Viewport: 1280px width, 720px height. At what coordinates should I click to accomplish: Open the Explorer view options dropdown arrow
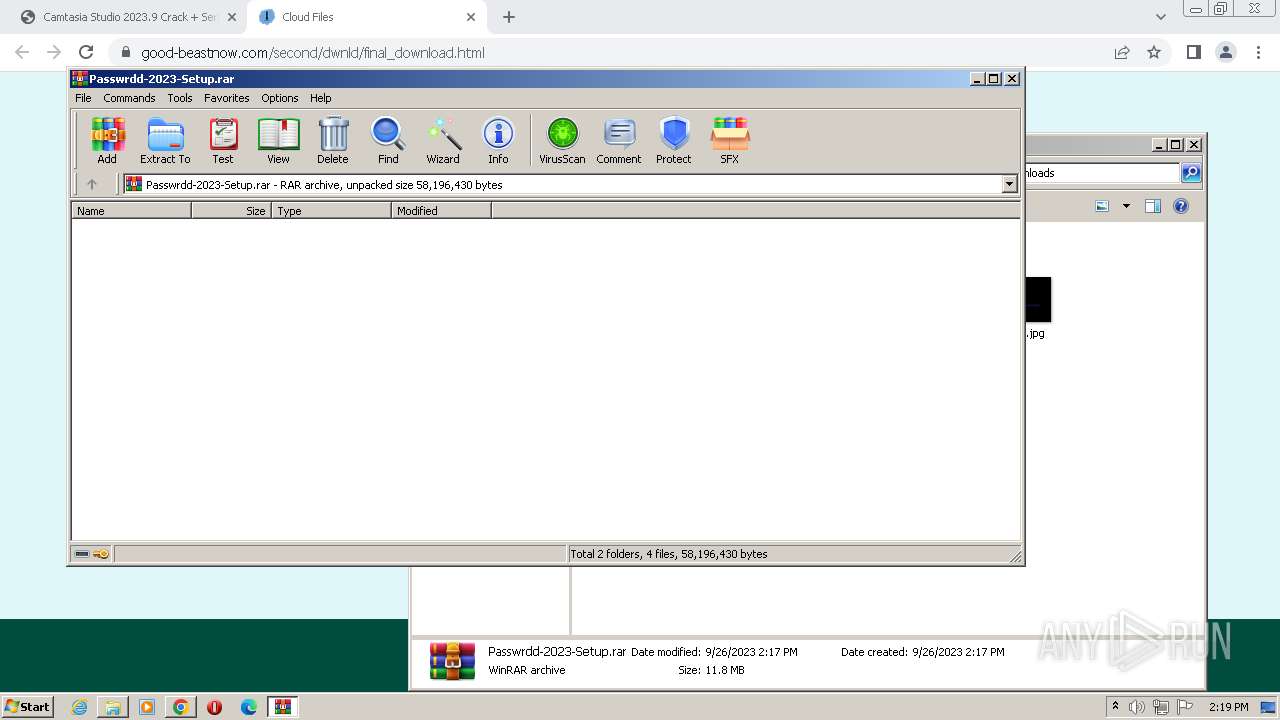1126,206
